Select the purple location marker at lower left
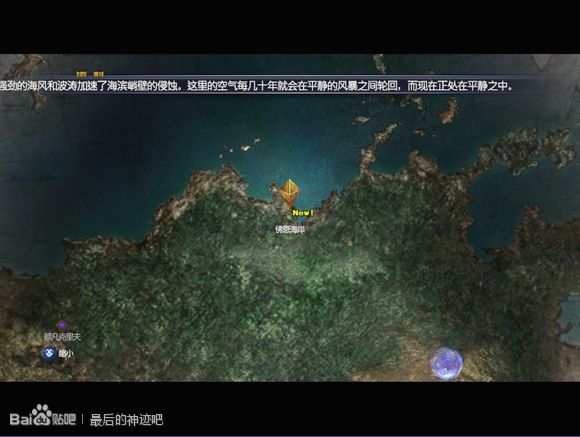The height and width of the screenshot is (437, 580). (61, 325)
